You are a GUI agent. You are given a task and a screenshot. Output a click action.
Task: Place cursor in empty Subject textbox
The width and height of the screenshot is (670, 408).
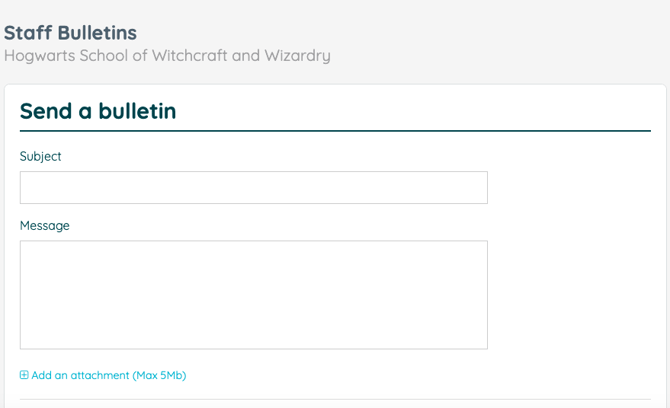tap(253, 188)
